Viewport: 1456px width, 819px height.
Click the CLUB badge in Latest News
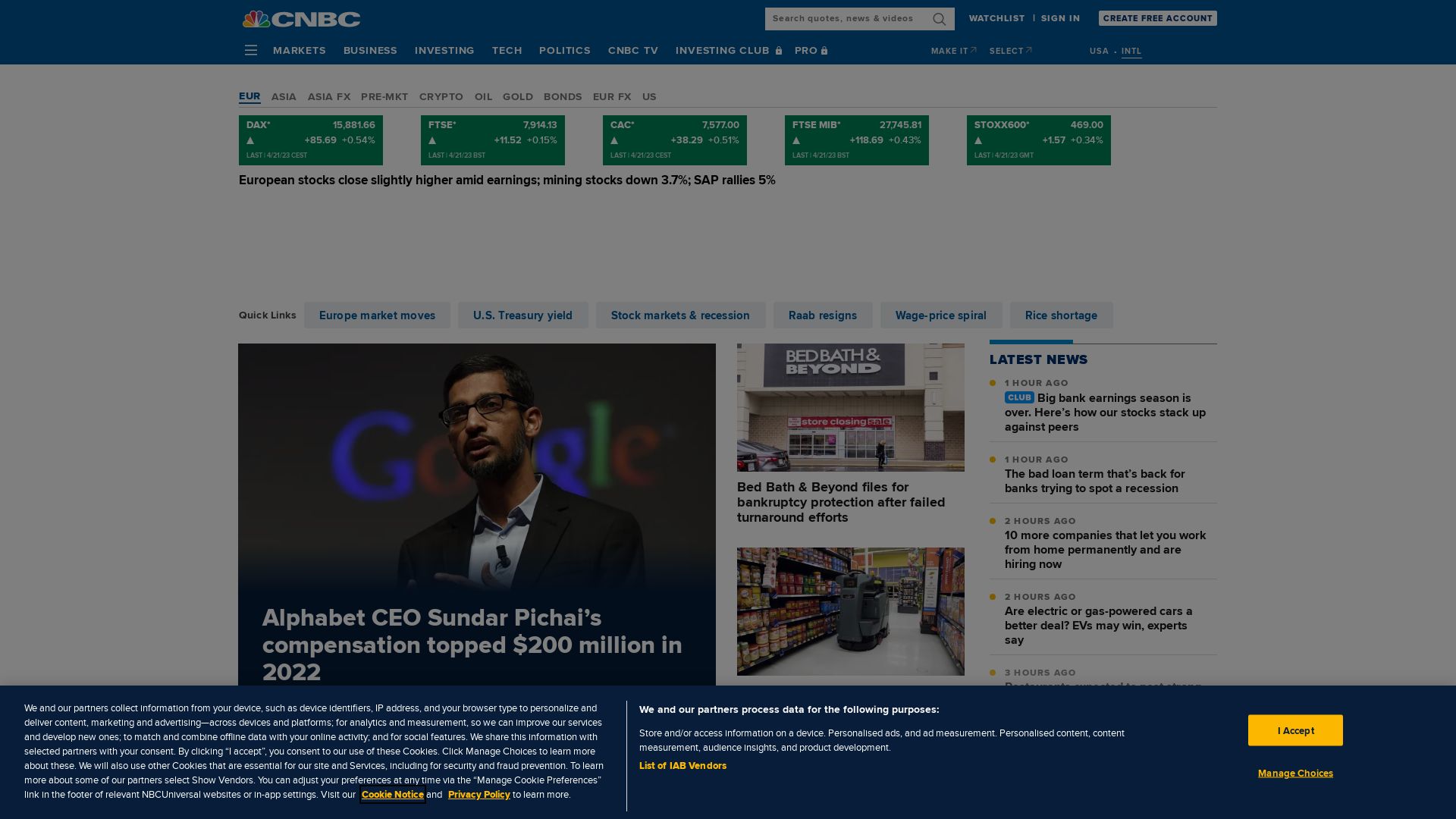[x=1019, y=397]
